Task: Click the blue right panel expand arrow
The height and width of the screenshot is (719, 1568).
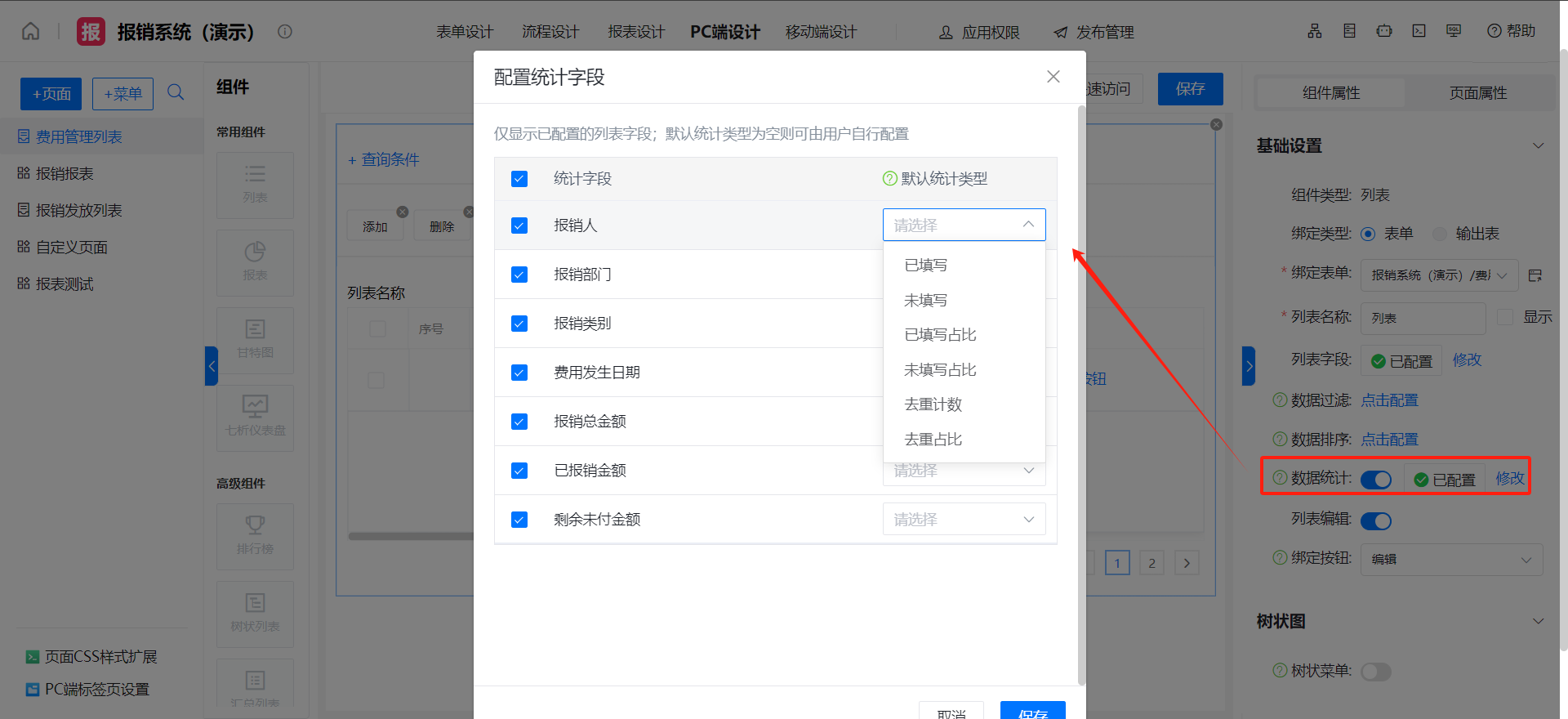Action: pyautogui.click(x=1248, y=366)
